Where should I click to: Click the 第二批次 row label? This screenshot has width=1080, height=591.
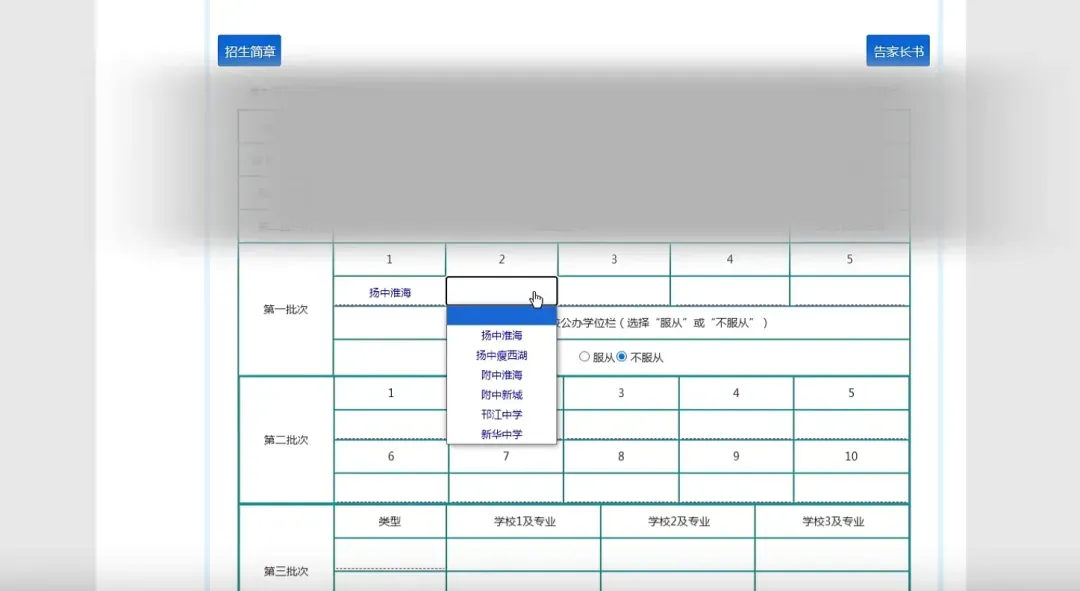tap(286, 439)
